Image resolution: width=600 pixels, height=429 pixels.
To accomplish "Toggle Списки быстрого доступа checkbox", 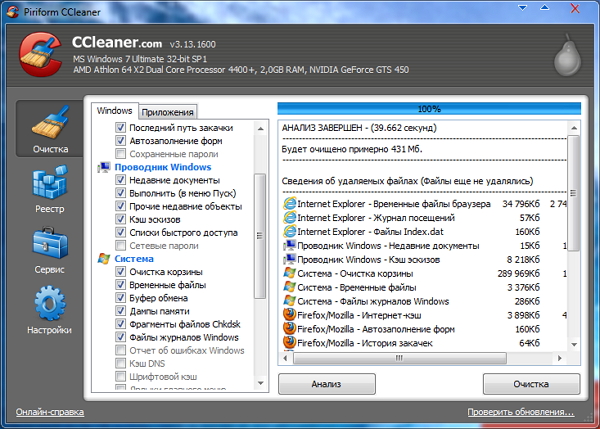I will point(121,232).
